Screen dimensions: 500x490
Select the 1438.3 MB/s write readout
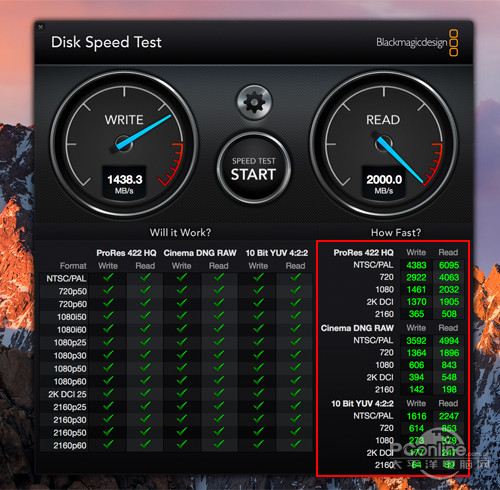(x=124, y=183)
